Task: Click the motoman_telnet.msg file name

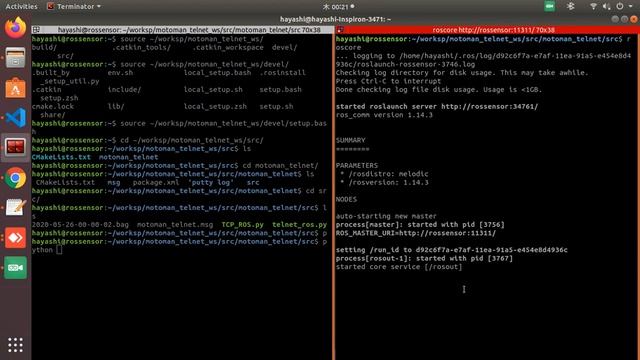Action: coord(175,224)
